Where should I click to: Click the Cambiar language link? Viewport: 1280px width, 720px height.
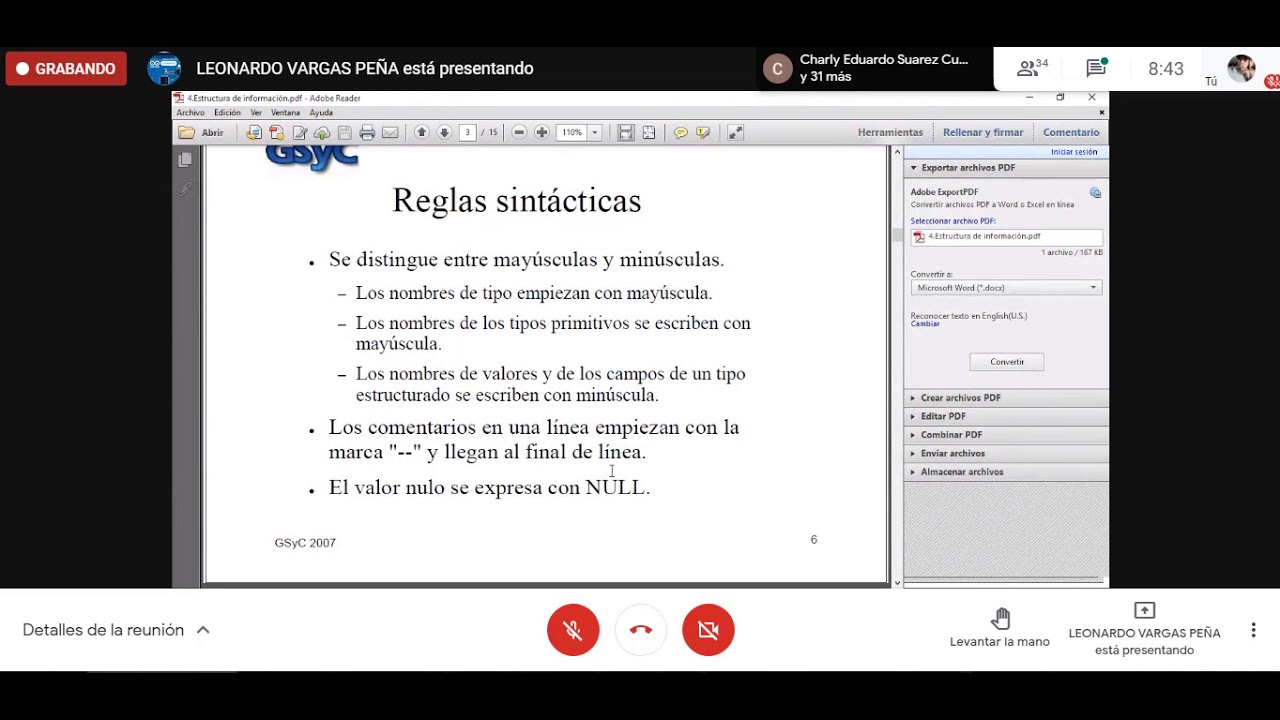[925, 324]
